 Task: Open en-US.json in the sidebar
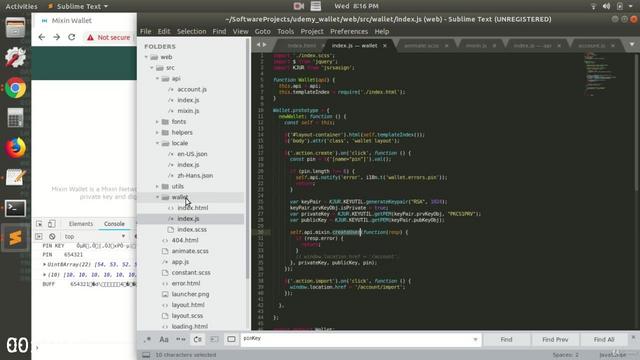click(192, 154)
